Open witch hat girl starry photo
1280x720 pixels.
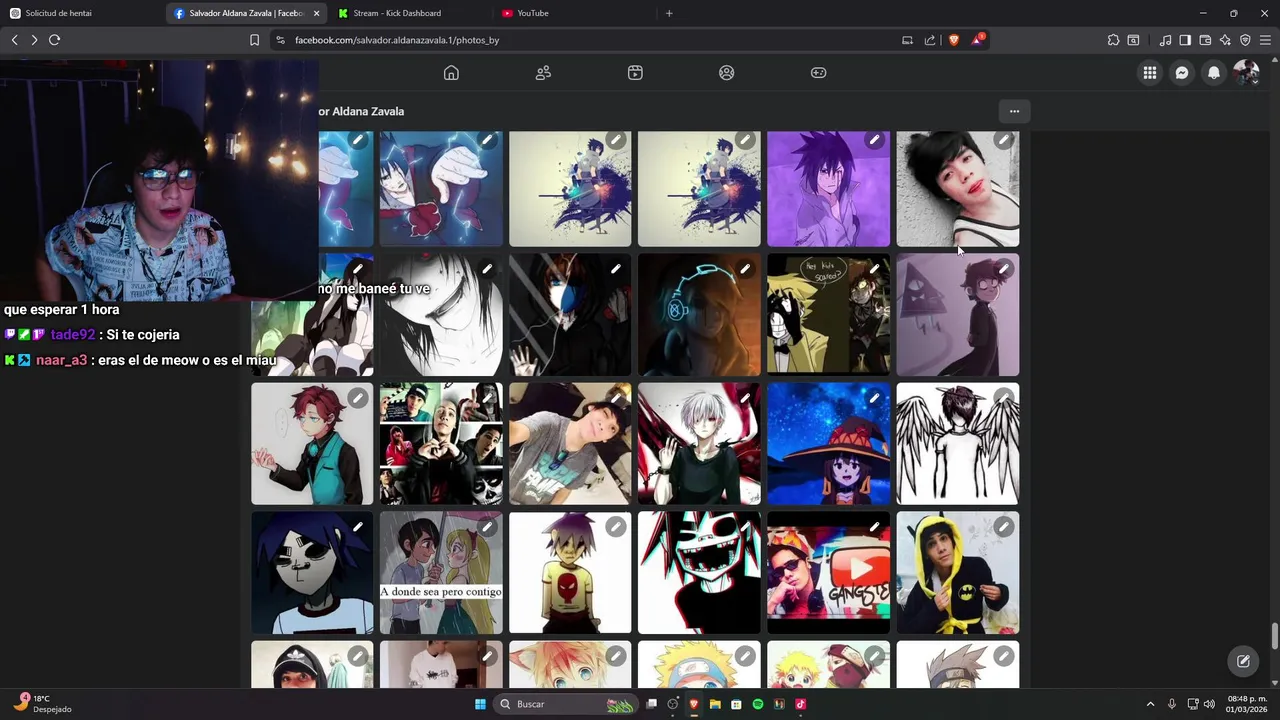828,444
